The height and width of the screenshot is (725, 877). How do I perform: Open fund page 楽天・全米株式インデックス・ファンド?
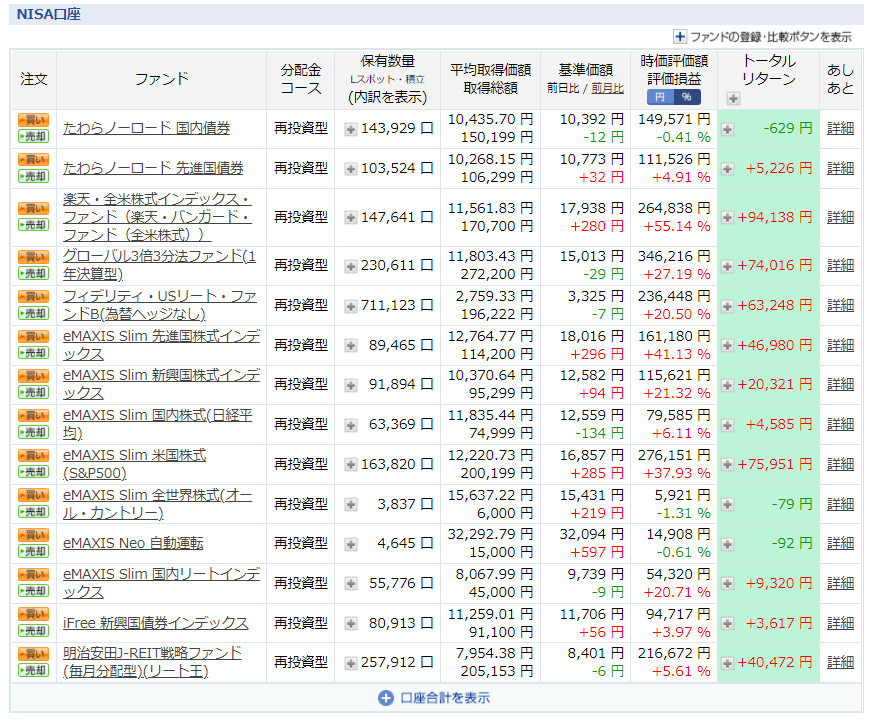pos(157,217)
